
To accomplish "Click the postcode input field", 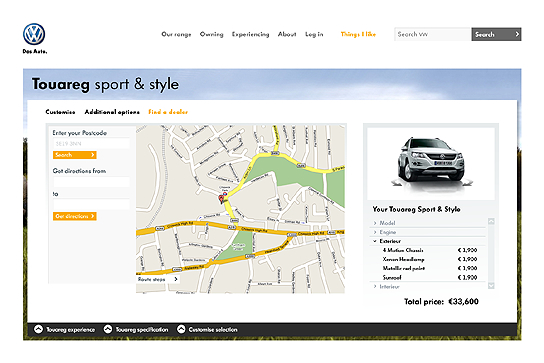I will 91,143.
